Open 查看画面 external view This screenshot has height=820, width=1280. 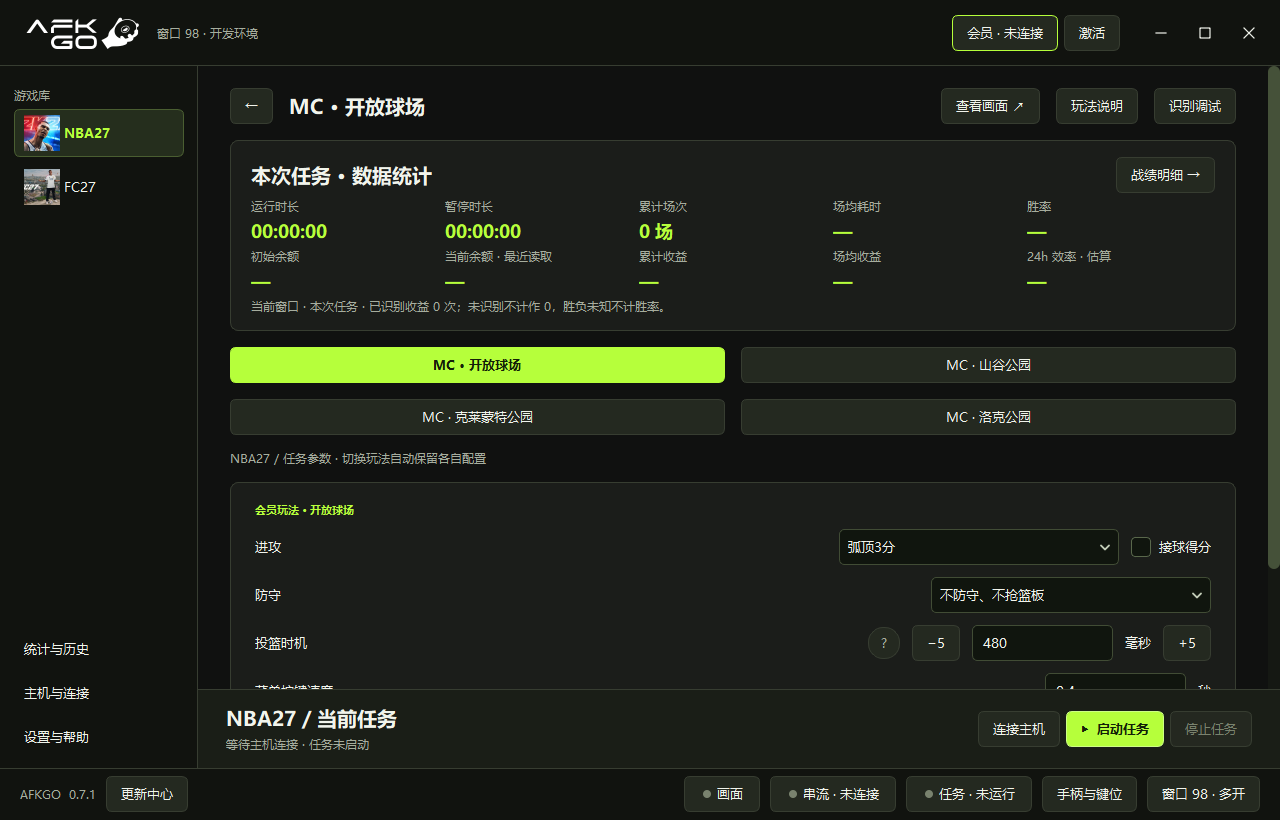pyautogui.click(x=990, y=106)
